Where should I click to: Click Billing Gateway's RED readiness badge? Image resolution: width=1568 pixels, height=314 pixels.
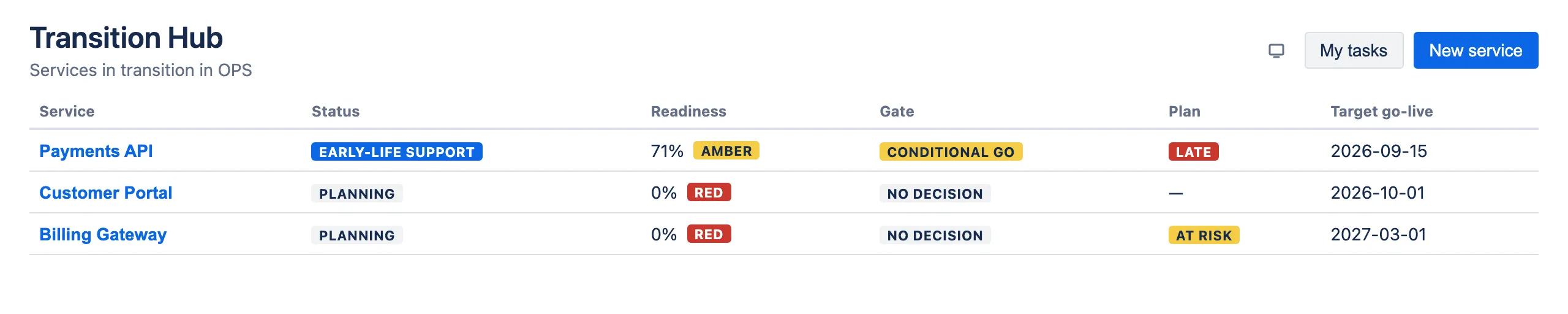pyautogui.click(x=709, y=234)
